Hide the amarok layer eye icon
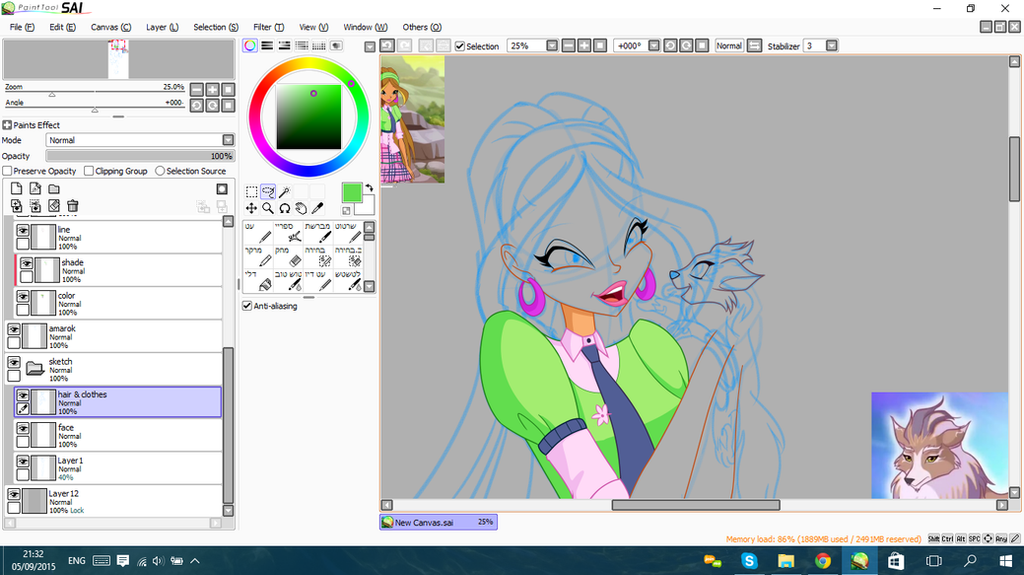 click(x=14, y=329)
